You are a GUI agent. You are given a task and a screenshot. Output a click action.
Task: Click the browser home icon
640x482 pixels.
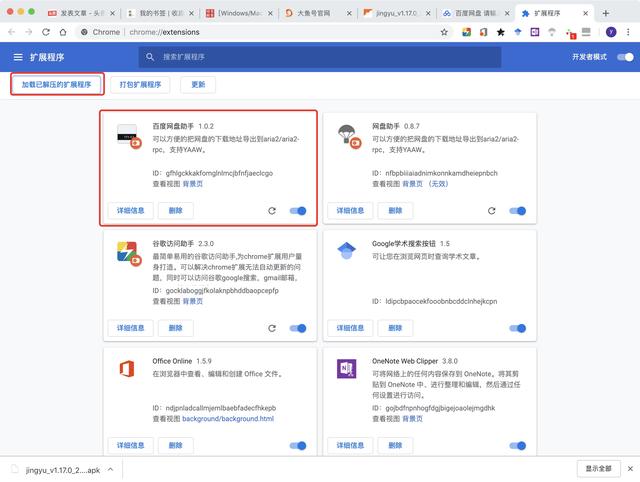click(63, 32)
